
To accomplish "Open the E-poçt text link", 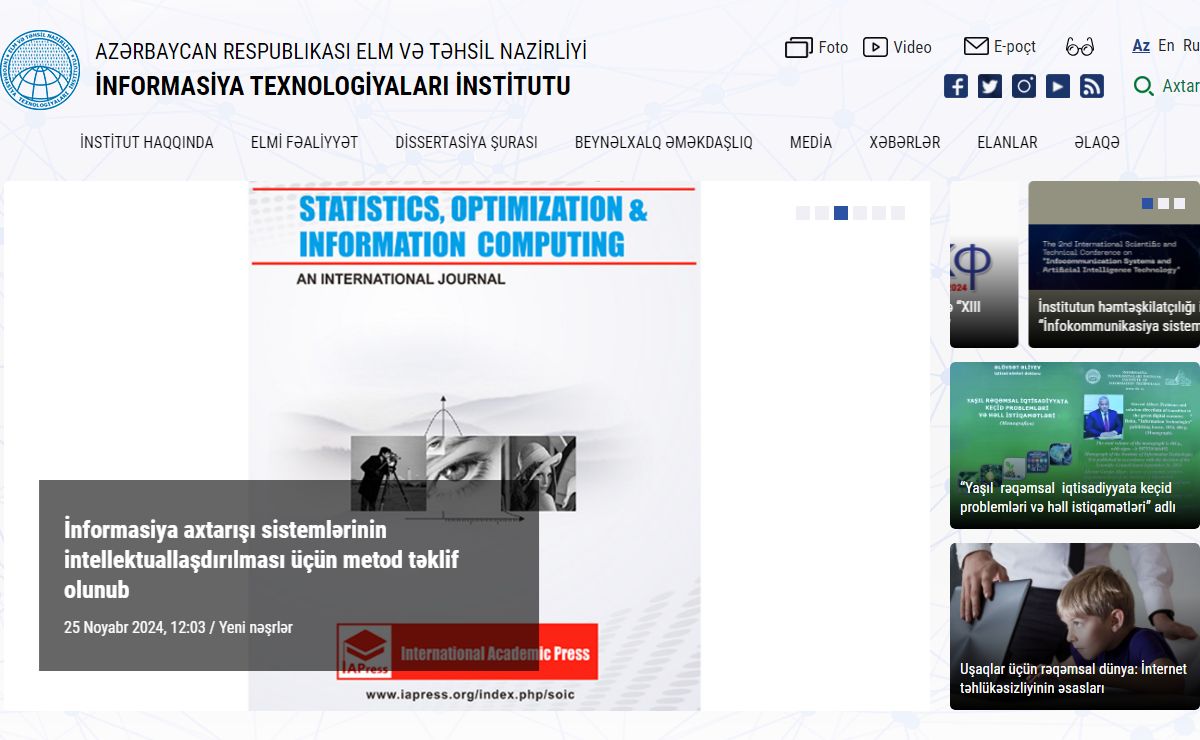I will pyautogui.click(x=1015, y=47).
